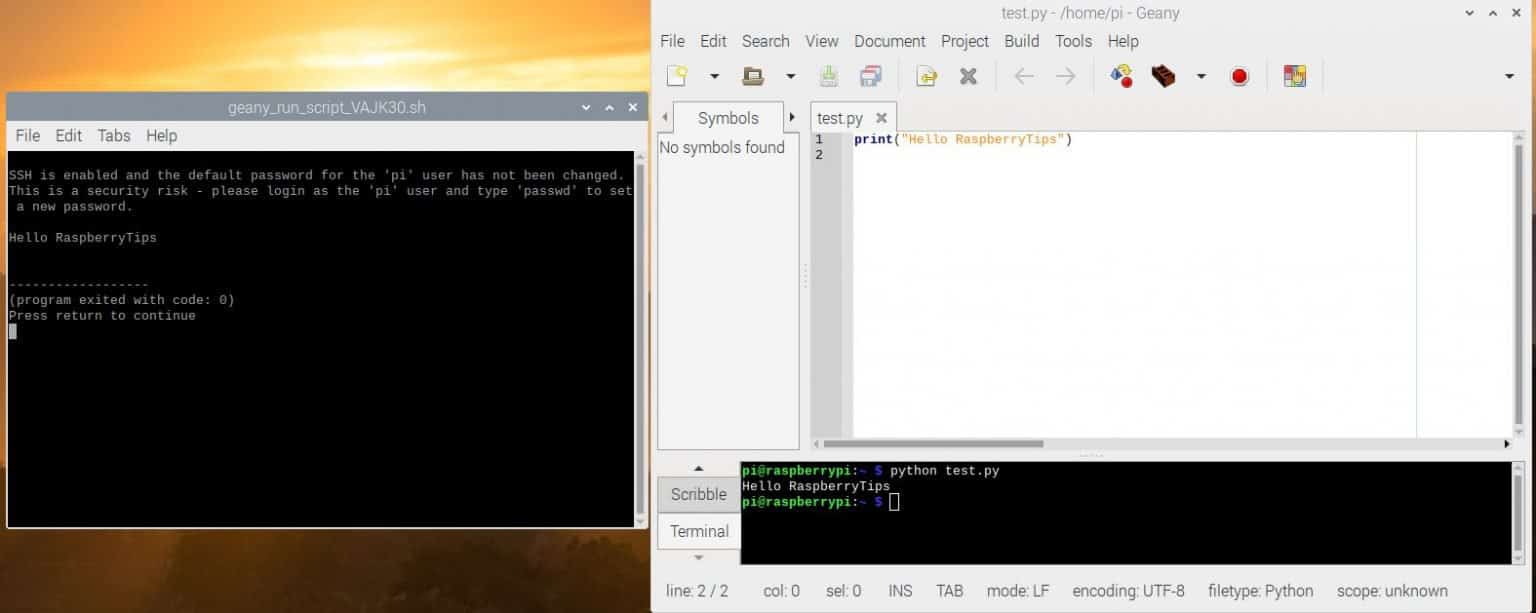Open the color chooser from the toolbar
Viewport: 1536px width, 613px height.
[x=1295, y=75]
